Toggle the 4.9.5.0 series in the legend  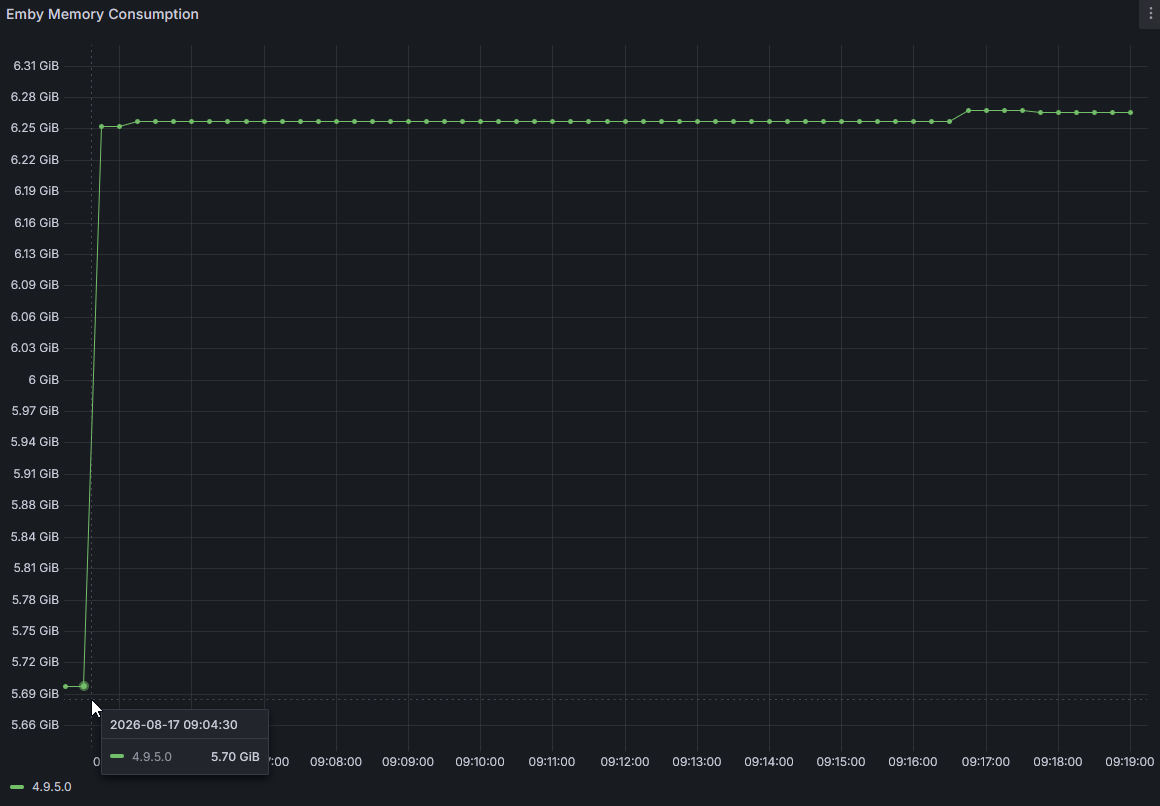52,787
